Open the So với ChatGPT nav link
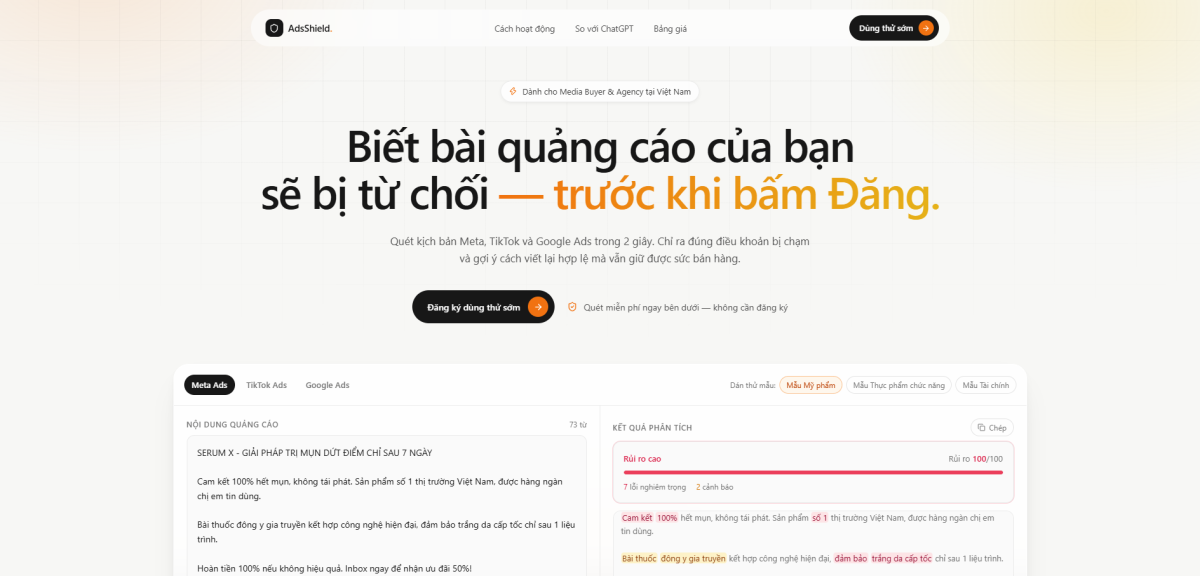1200x576 pixels. (x=604, y=29)
